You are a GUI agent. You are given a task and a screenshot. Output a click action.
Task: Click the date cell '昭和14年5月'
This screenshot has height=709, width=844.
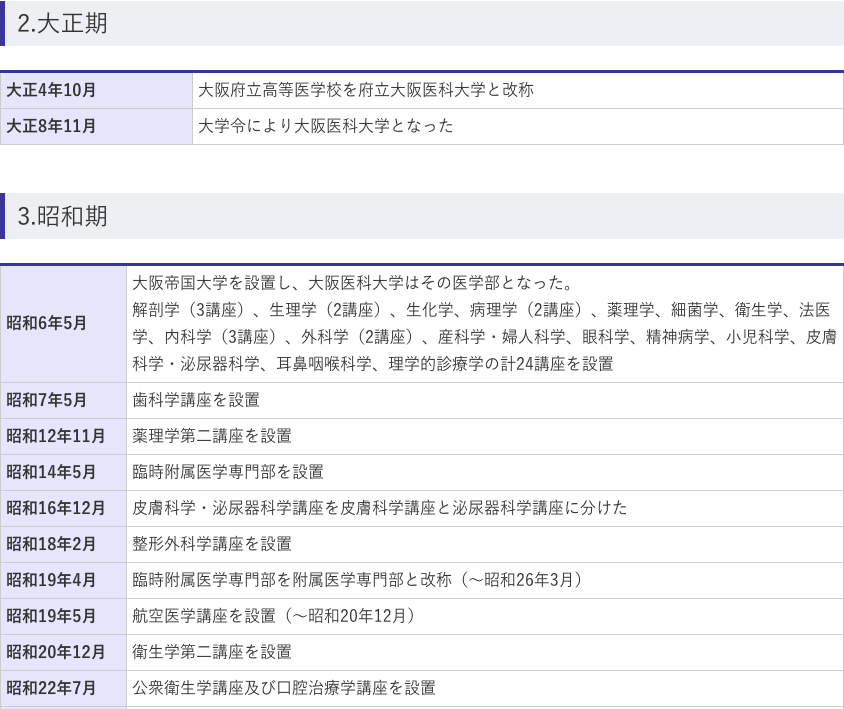tap(64, 473)
